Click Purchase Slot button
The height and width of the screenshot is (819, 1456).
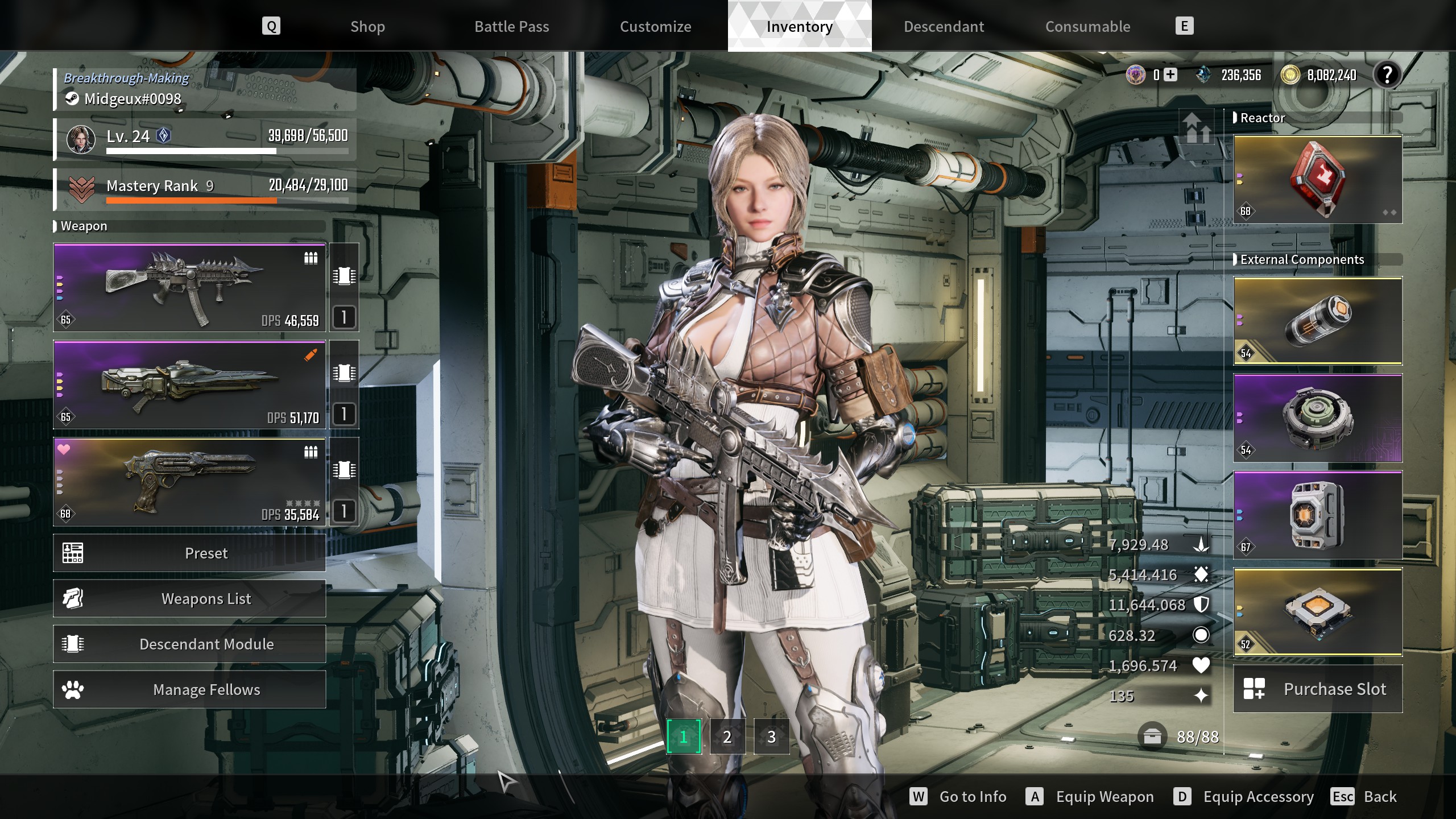(1318, 689)
